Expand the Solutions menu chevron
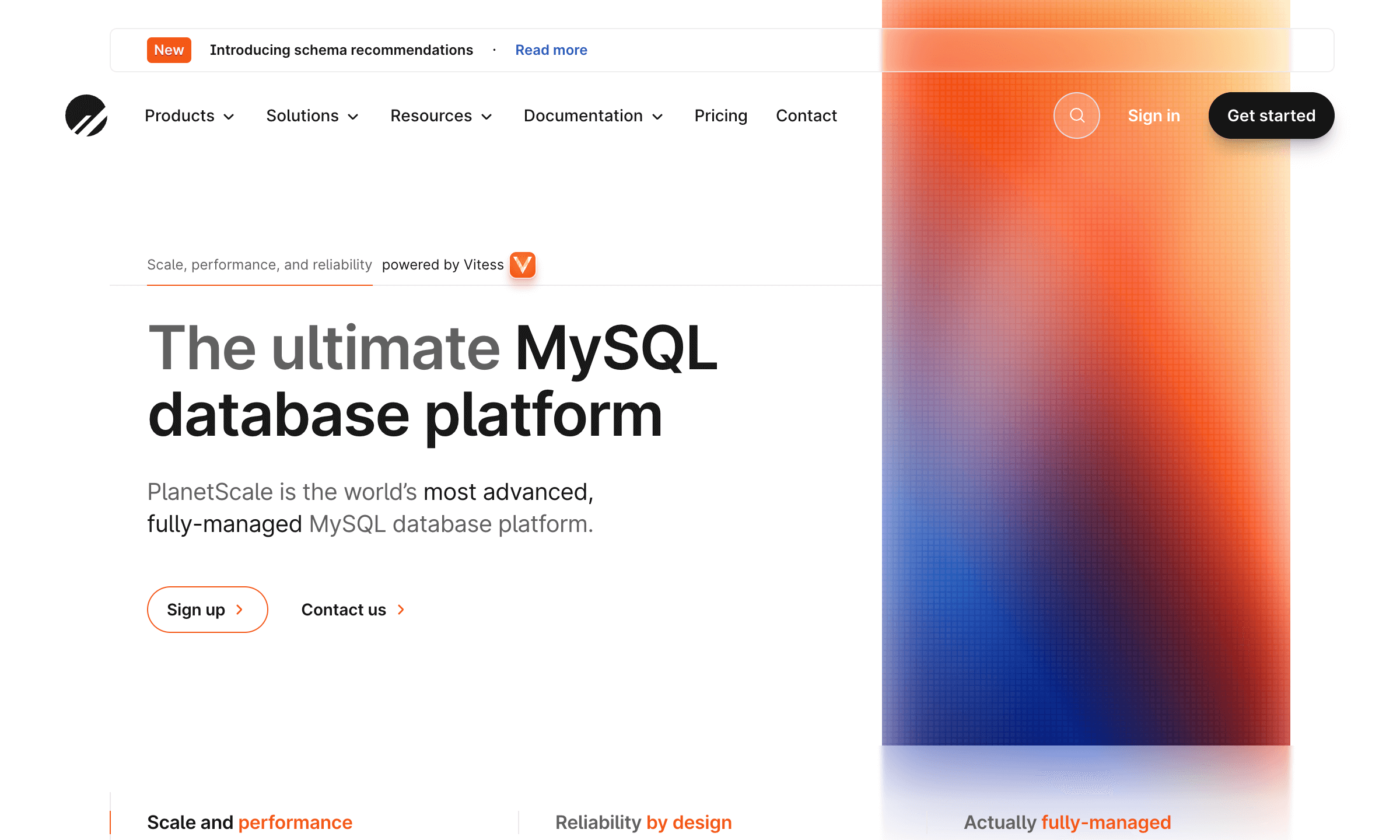 click(x=353, y=117)
